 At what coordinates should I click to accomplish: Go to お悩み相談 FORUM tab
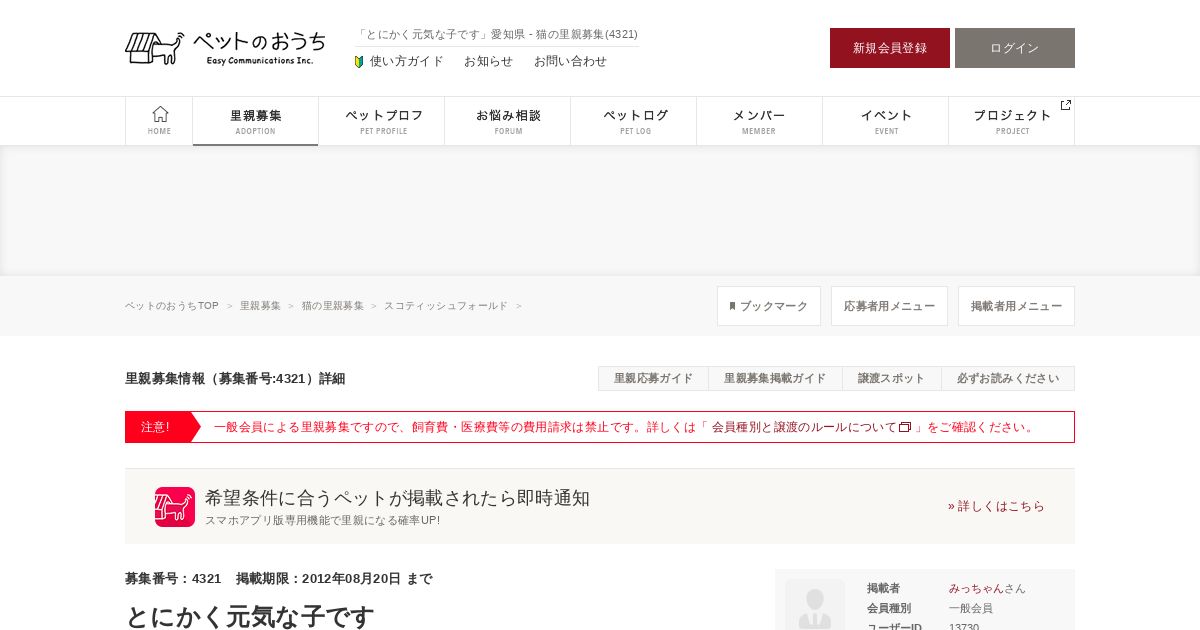pyautogui.click(x=508, y=121)
